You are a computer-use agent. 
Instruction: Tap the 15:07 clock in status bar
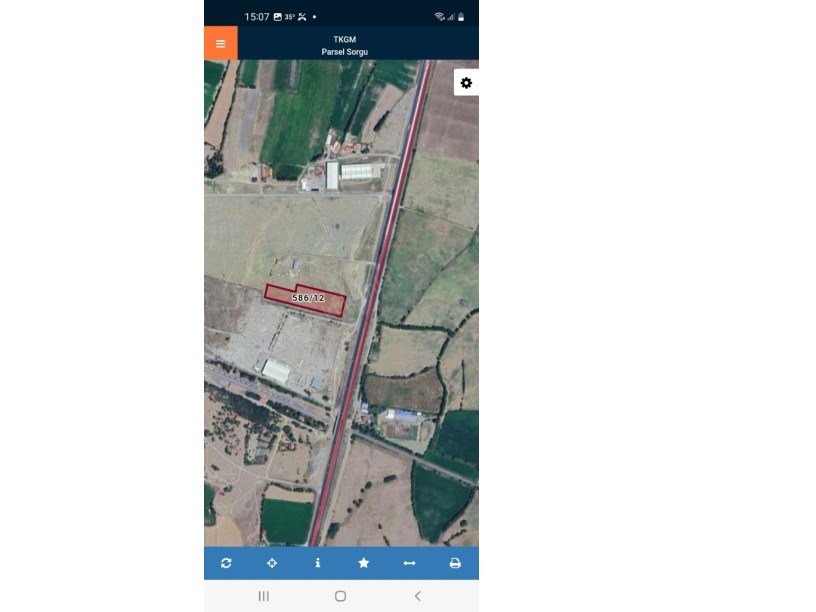coord(257,17)
